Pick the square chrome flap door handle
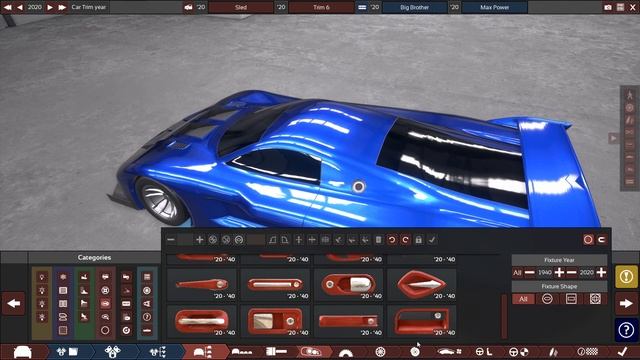The height and width of the screenshot is (360, 640). point(275,321)
